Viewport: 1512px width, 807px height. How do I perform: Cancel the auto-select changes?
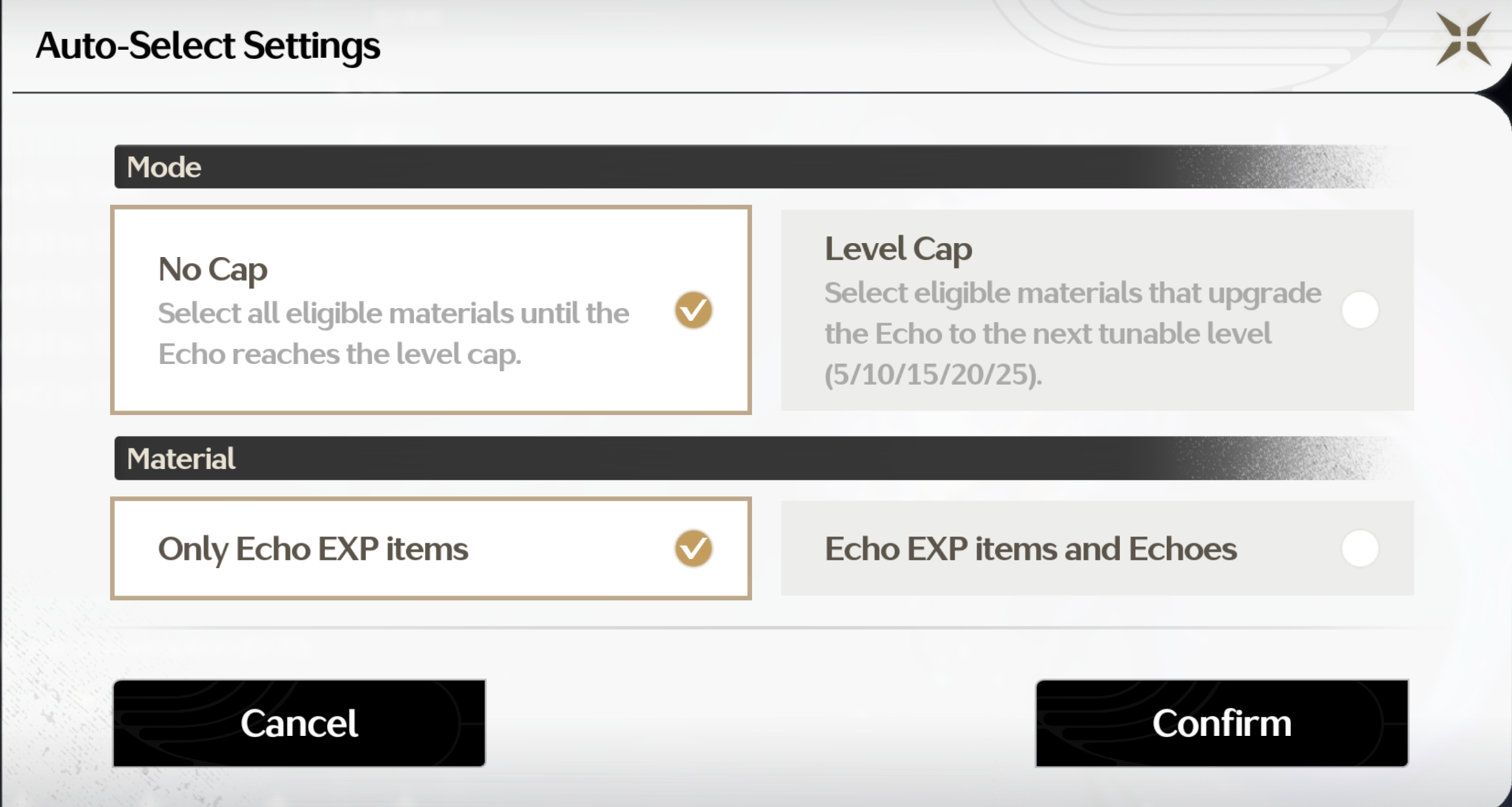coord(299,723)
